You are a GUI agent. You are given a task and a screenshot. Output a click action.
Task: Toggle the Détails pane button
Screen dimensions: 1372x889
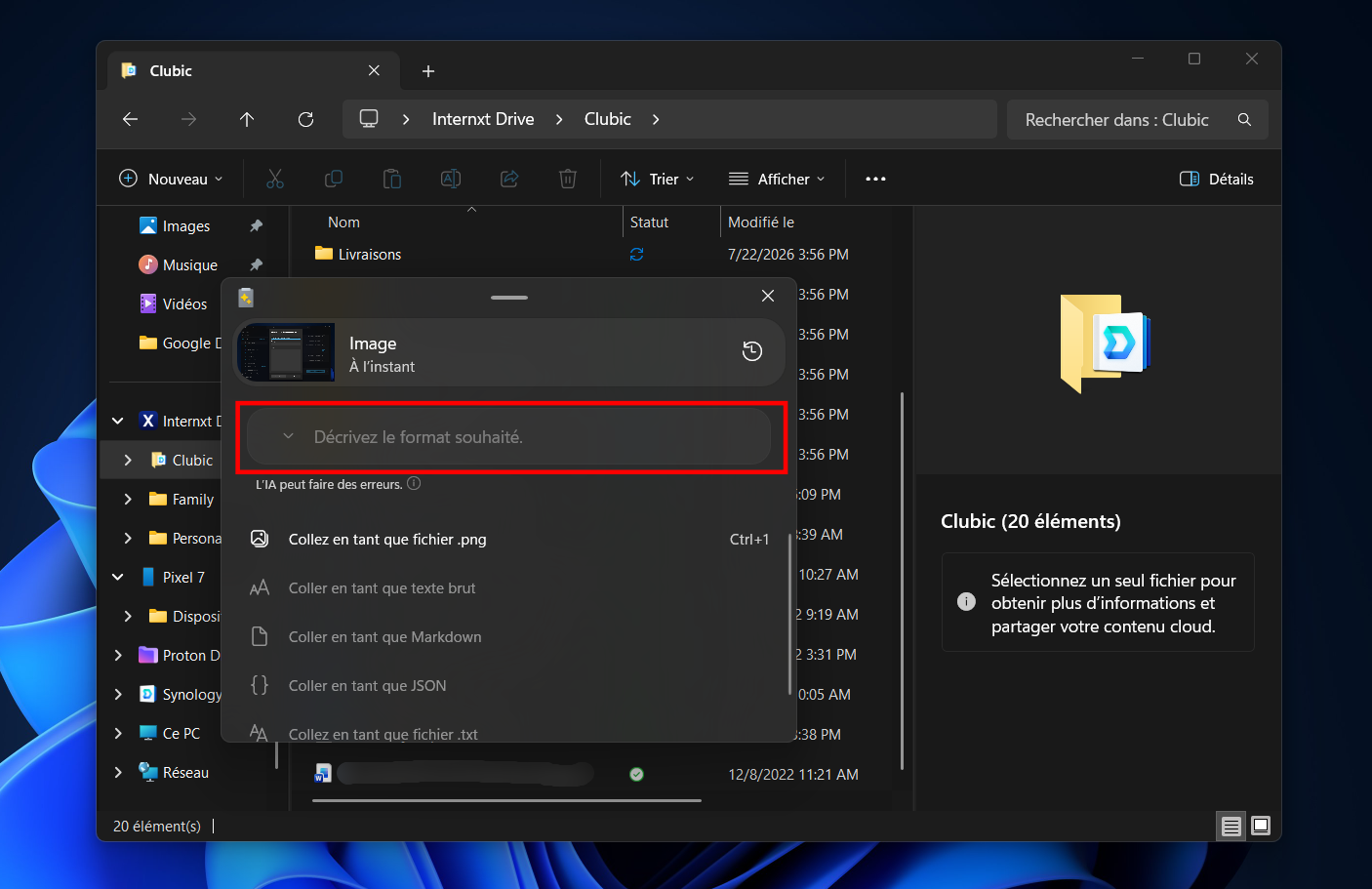click(x=1217, y=179)
